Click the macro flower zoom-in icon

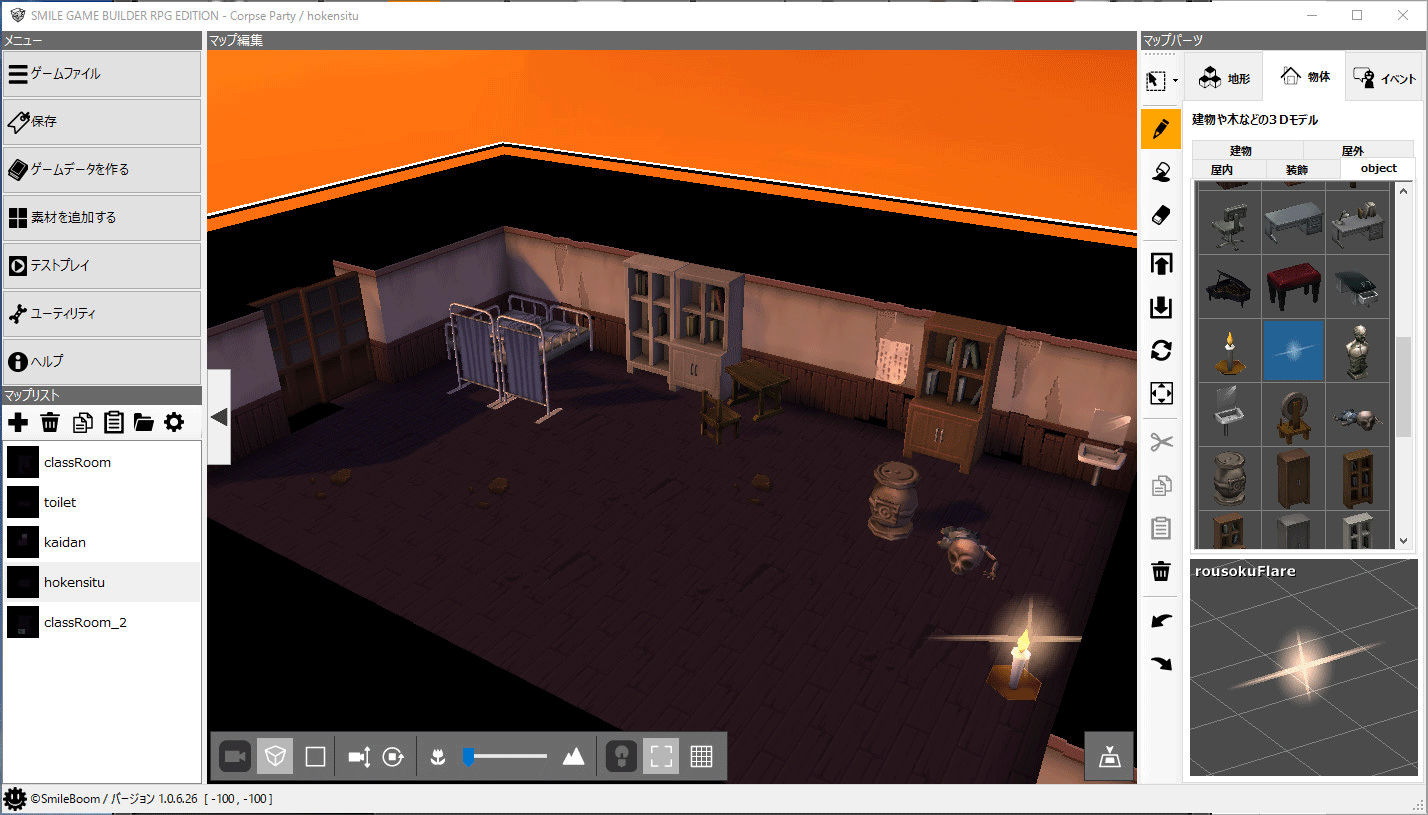coord(437,757)
